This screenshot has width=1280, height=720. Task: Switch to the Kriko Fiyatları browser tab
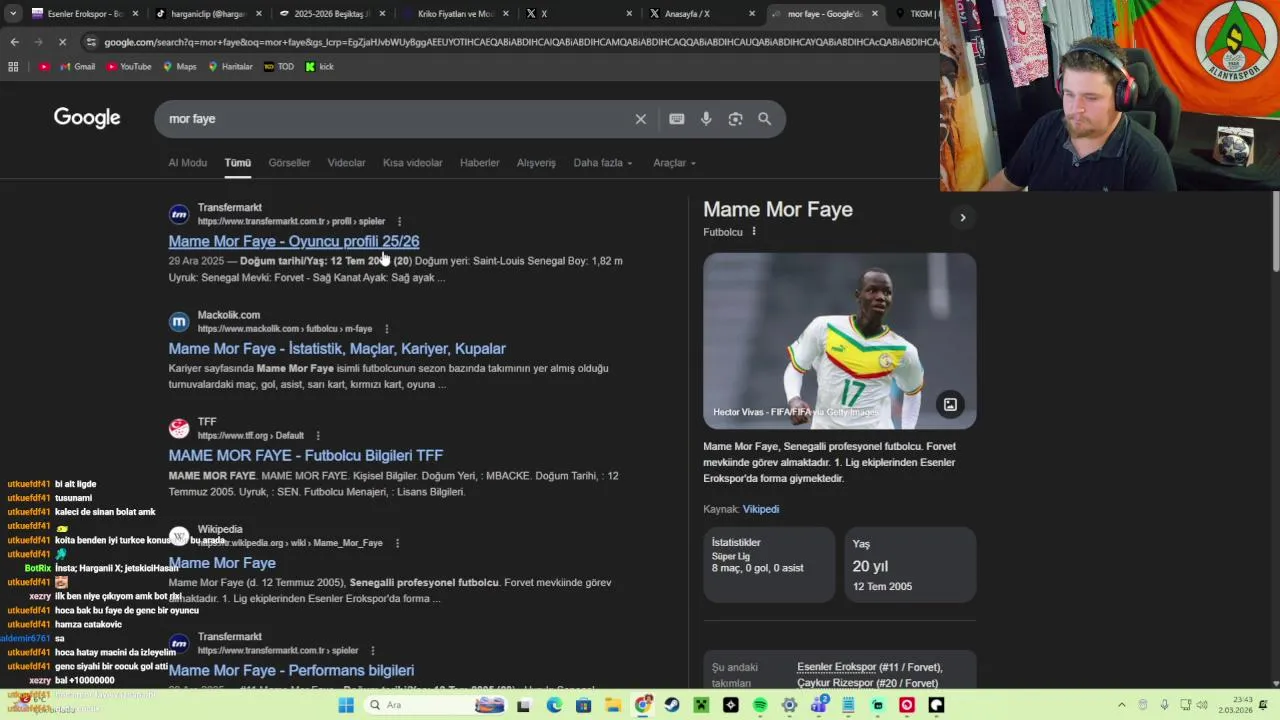(x=454, y=14)
